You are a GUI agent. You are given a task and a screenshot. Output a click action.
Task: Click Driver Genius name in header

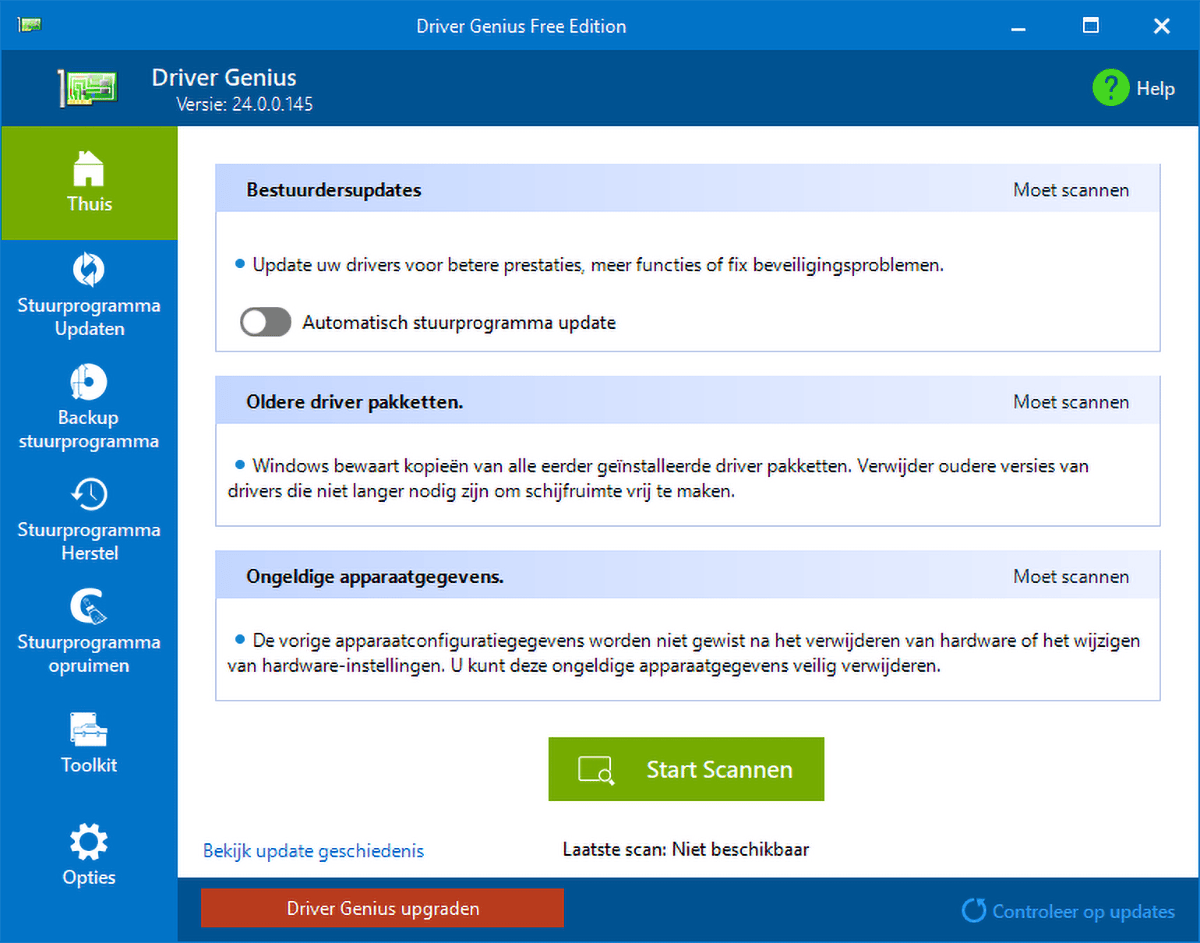[x=224, y=77]
